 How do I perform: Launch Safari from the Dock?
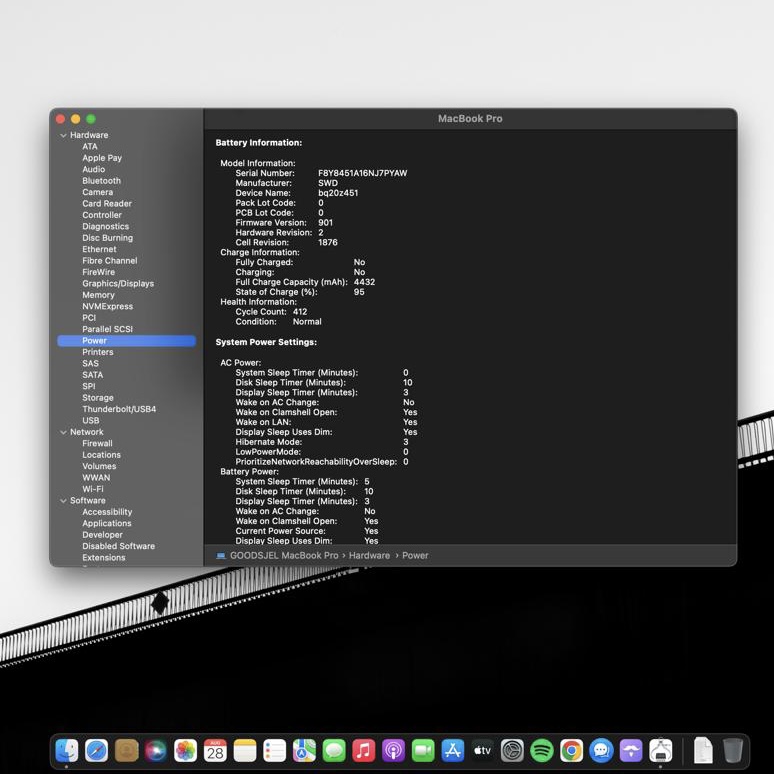(96, 751)
